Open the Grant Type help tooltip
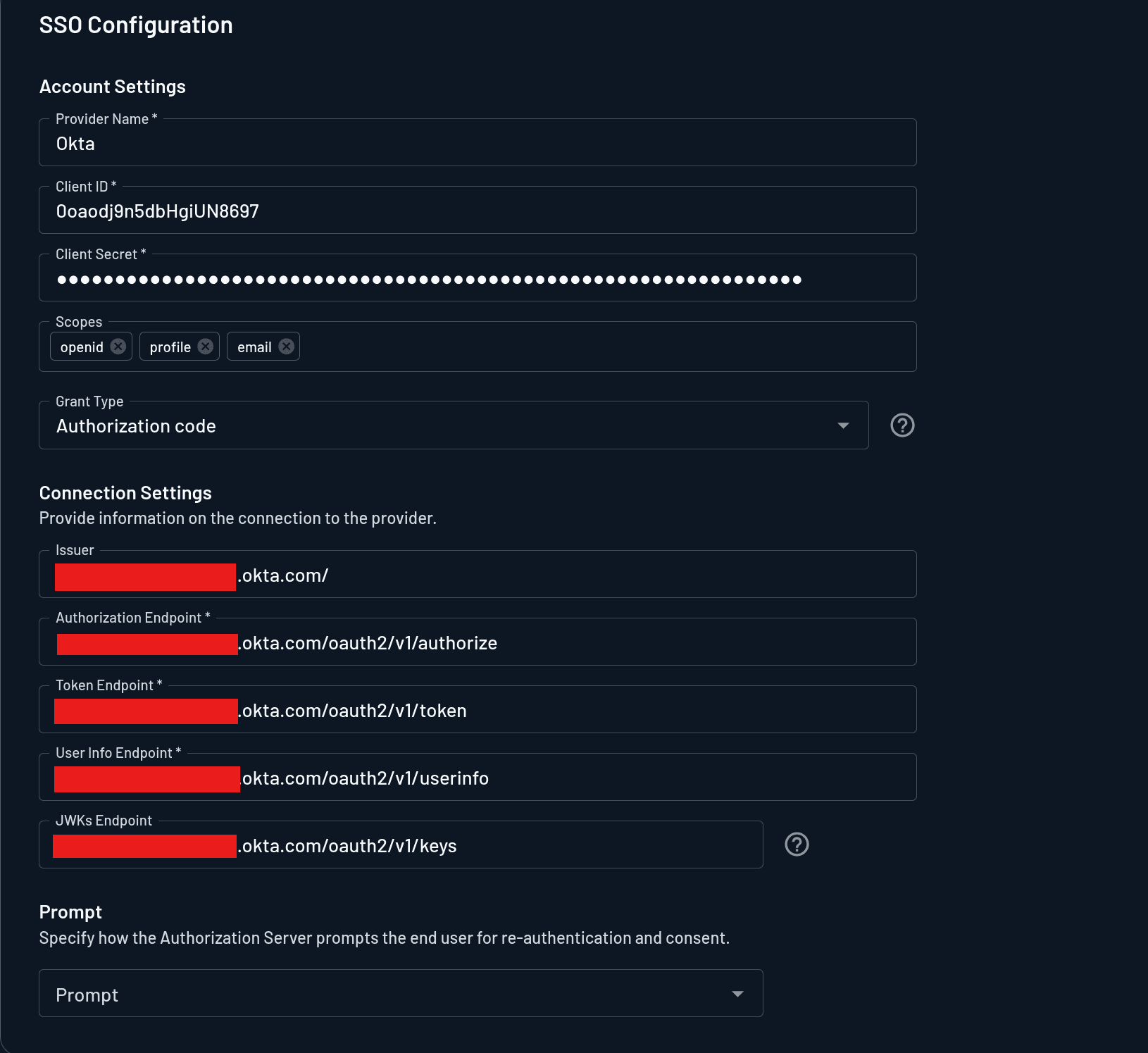The image size is (1148, 1053). point(902,425)
